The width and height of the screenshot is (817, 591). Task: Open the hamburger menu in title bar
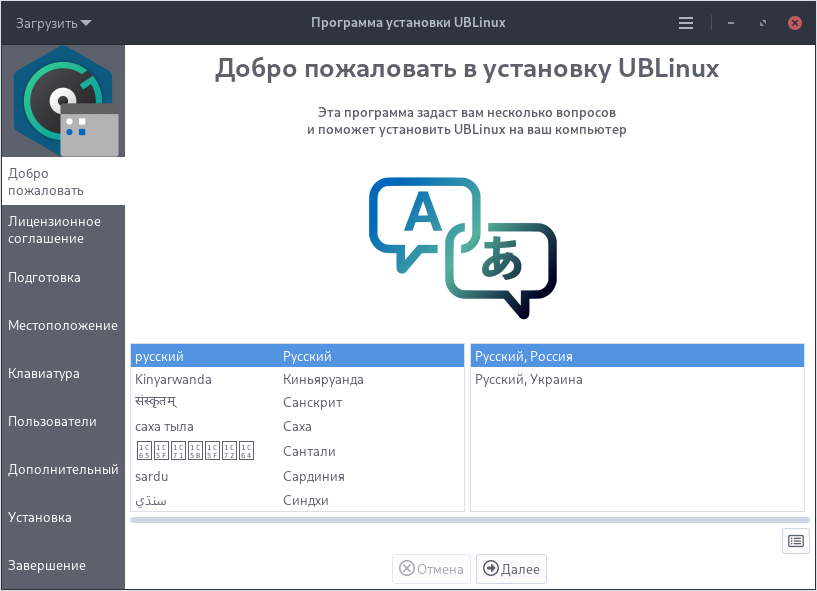point(686,23)
